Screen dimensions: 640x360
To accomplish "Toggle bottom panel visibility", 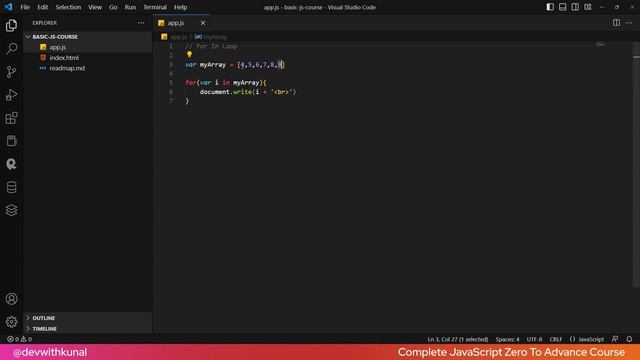I will 562,7.
